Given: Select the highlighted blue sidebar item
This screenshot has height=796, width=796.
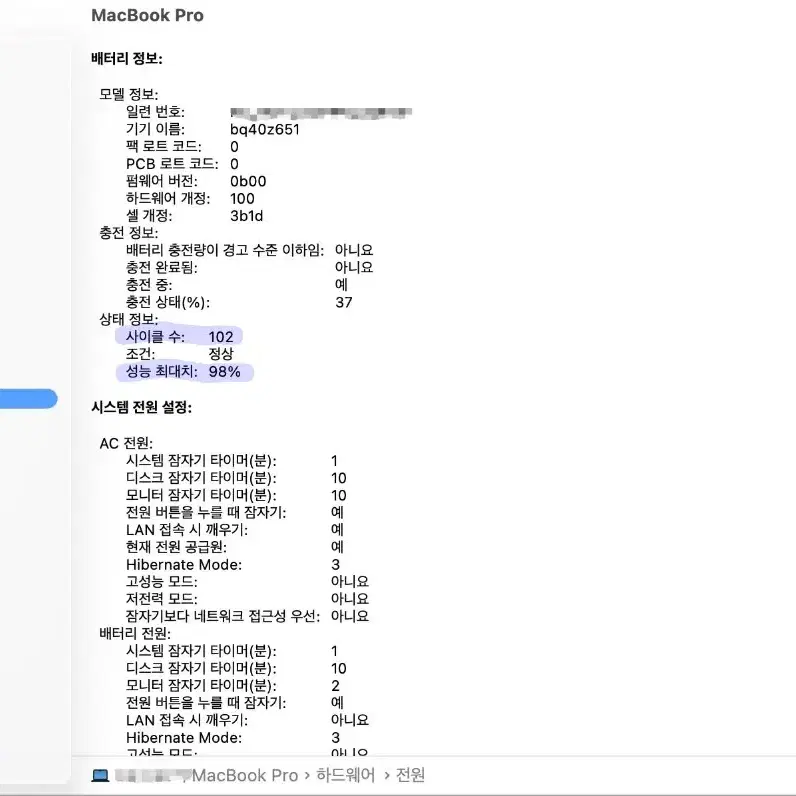Looking at the screenshot, I should (28, 399).
